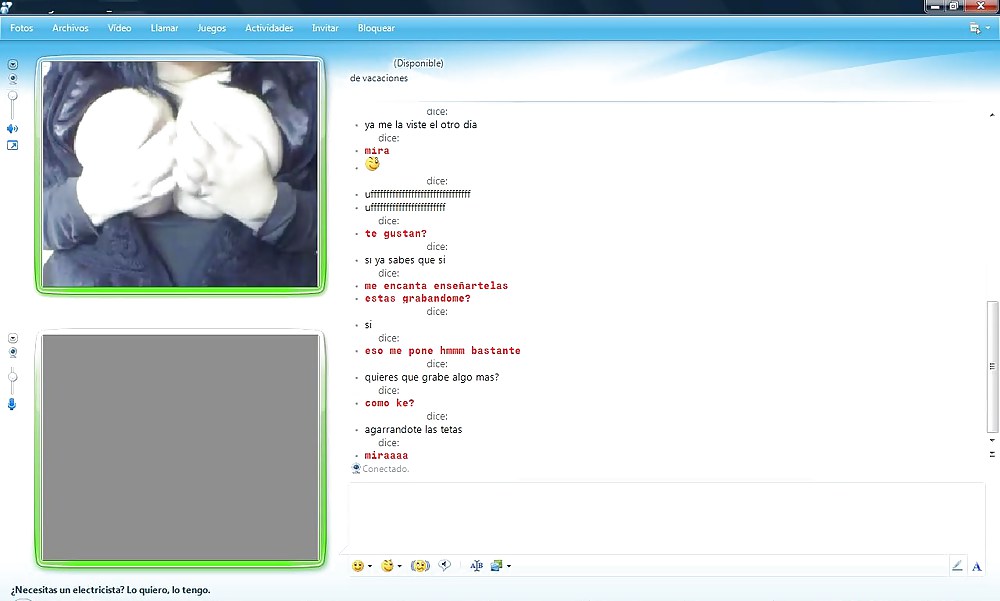Open the emoticon picker in message toolbar

point(358,566)
